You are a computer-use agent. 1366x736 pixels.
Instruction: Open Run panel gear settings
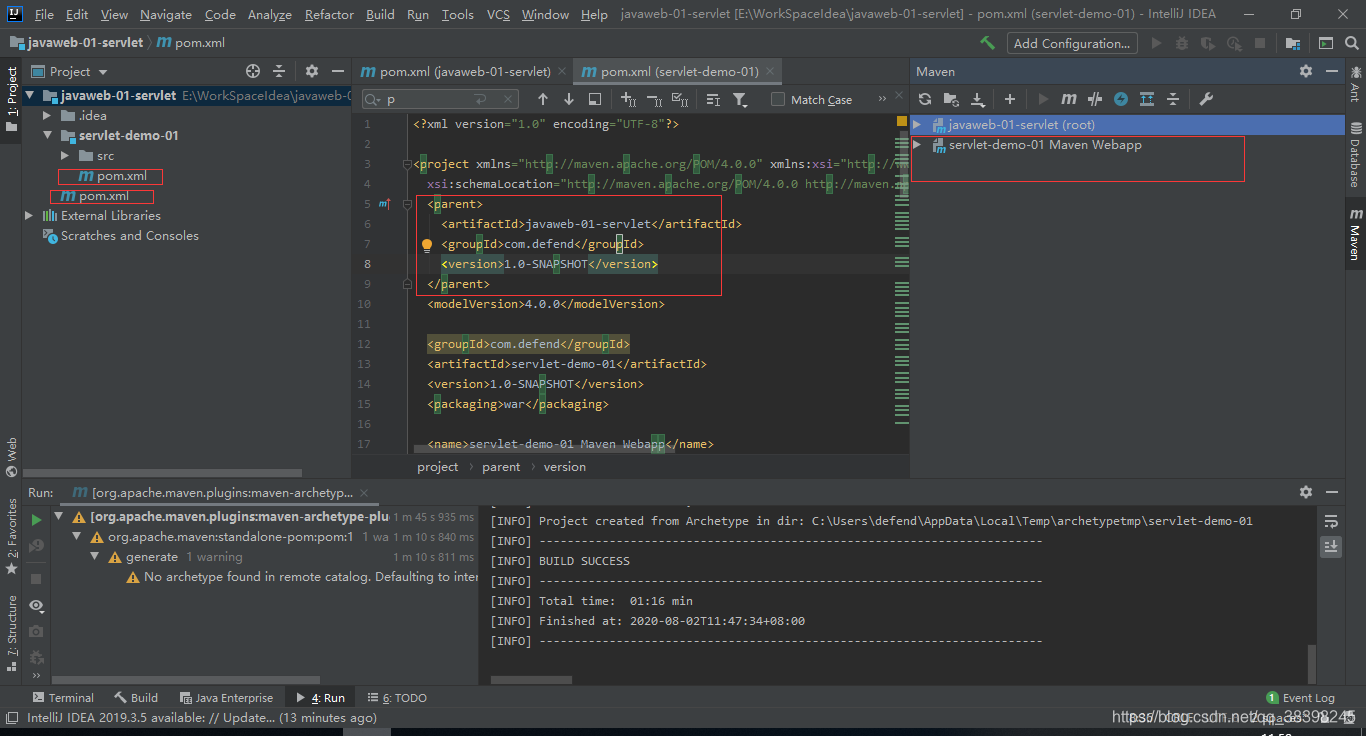point(1306,492)
